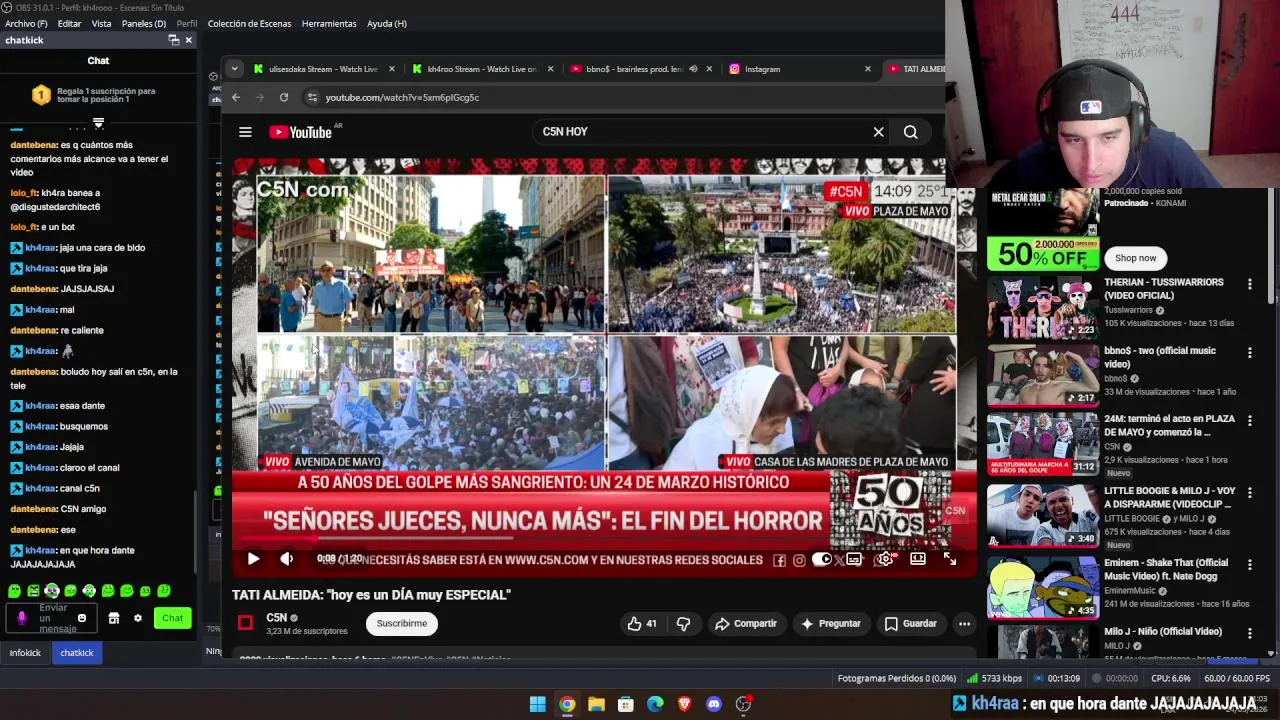Open OBS Archivo menu
This screenshot has width=1280, height=720.
26,23
